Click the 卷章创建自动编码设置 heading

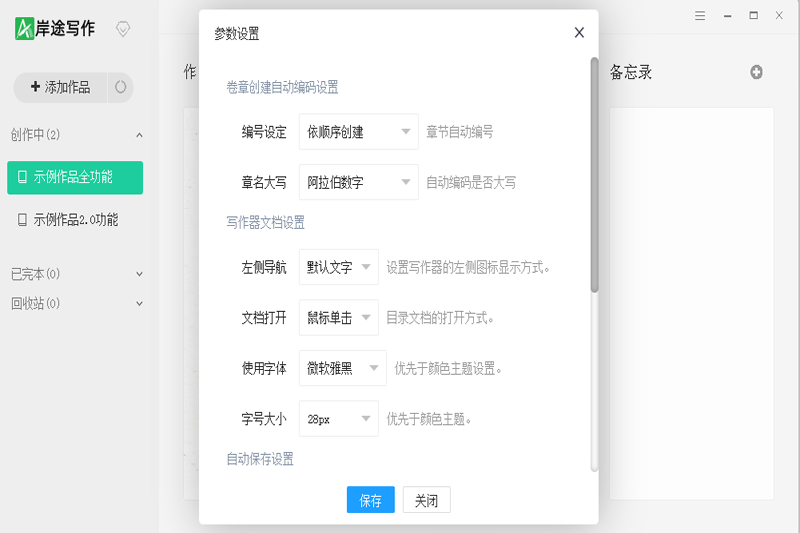pyautogui.click(x=282, y=87)
